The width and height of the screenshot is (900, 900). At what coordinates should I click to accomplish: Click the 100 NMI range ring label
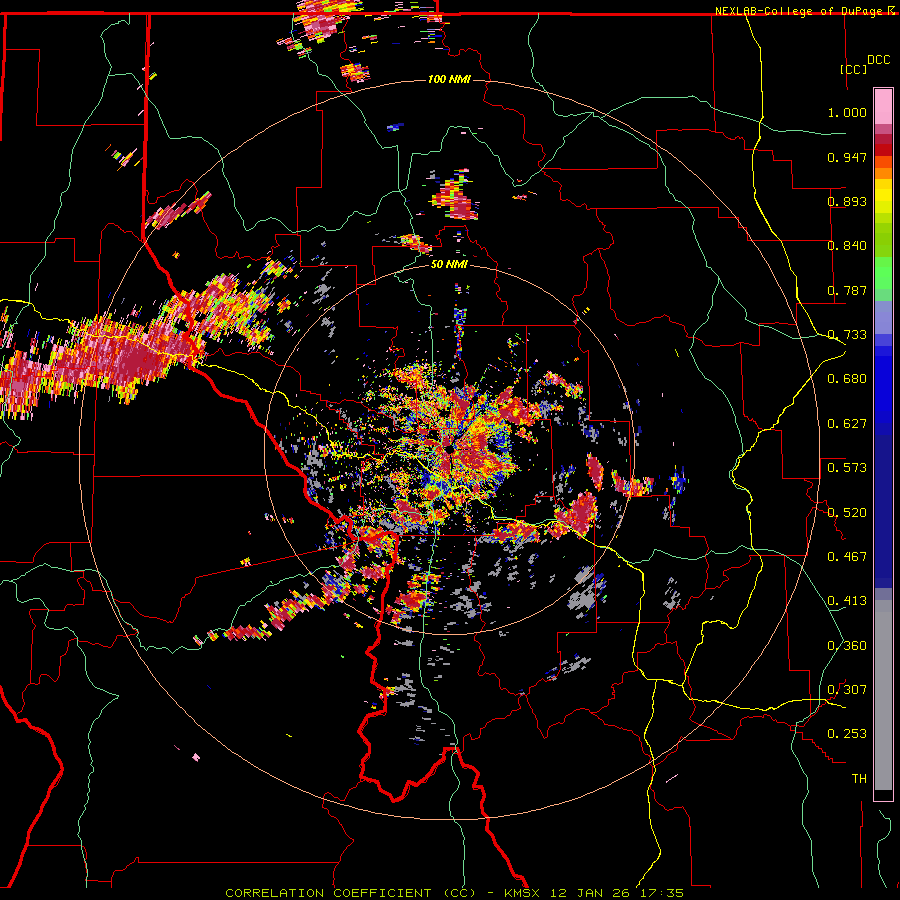[x=449, y=79]
